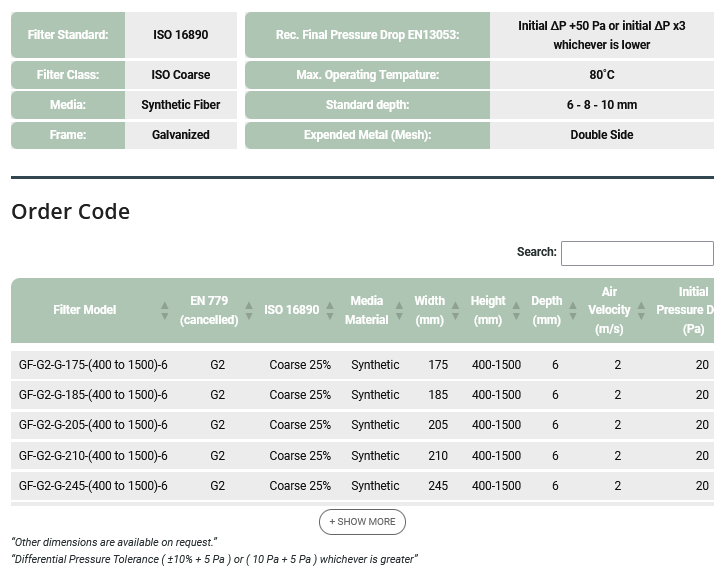
Task: Click the GF-G2-G-205-(400 to 1500)-6 entry
Action: click(x=93, y=425)
